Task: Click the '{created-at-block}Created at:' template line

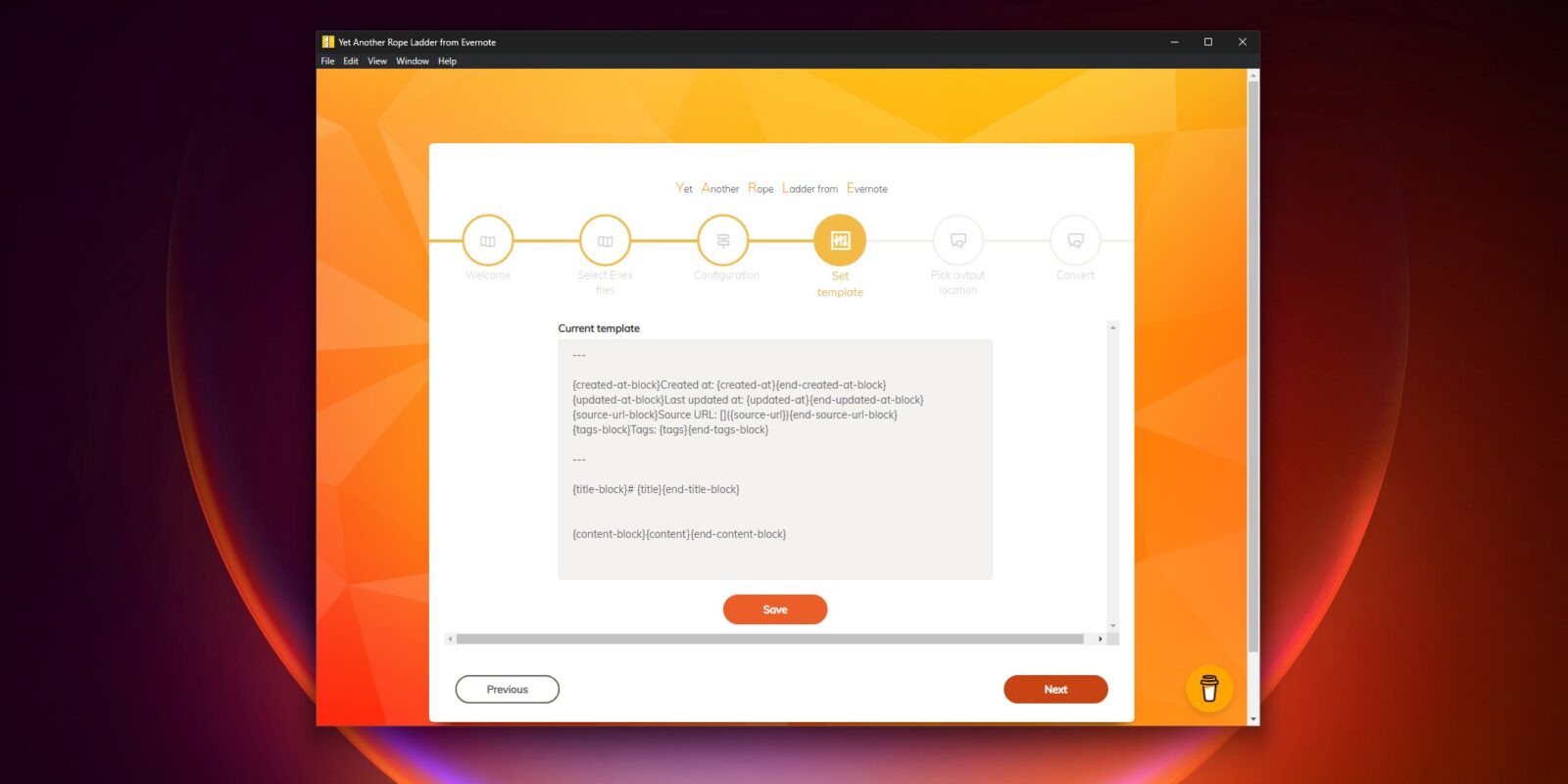Action: pos(729,385)
